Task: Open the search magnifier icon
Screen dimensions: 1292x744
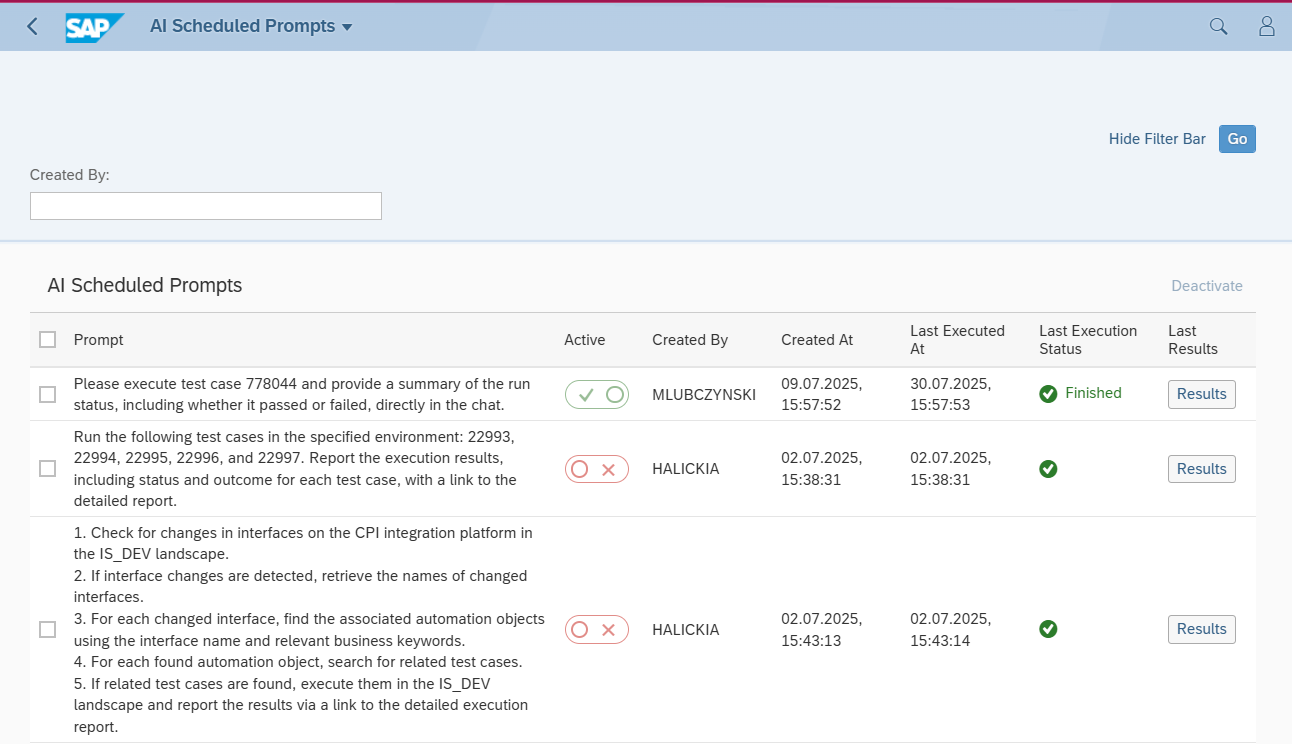Action: (x=1218, y=27)
